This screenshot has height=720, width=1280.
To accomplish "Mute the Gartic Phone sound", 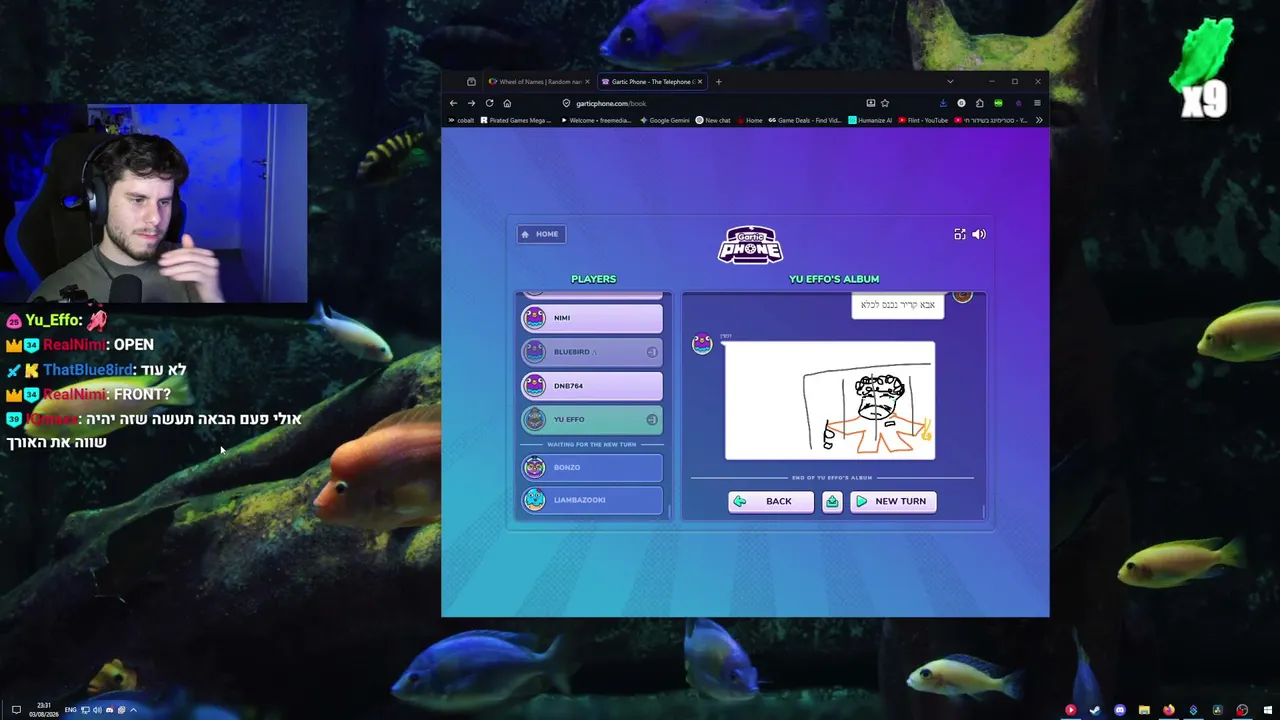I will [979, 234].
